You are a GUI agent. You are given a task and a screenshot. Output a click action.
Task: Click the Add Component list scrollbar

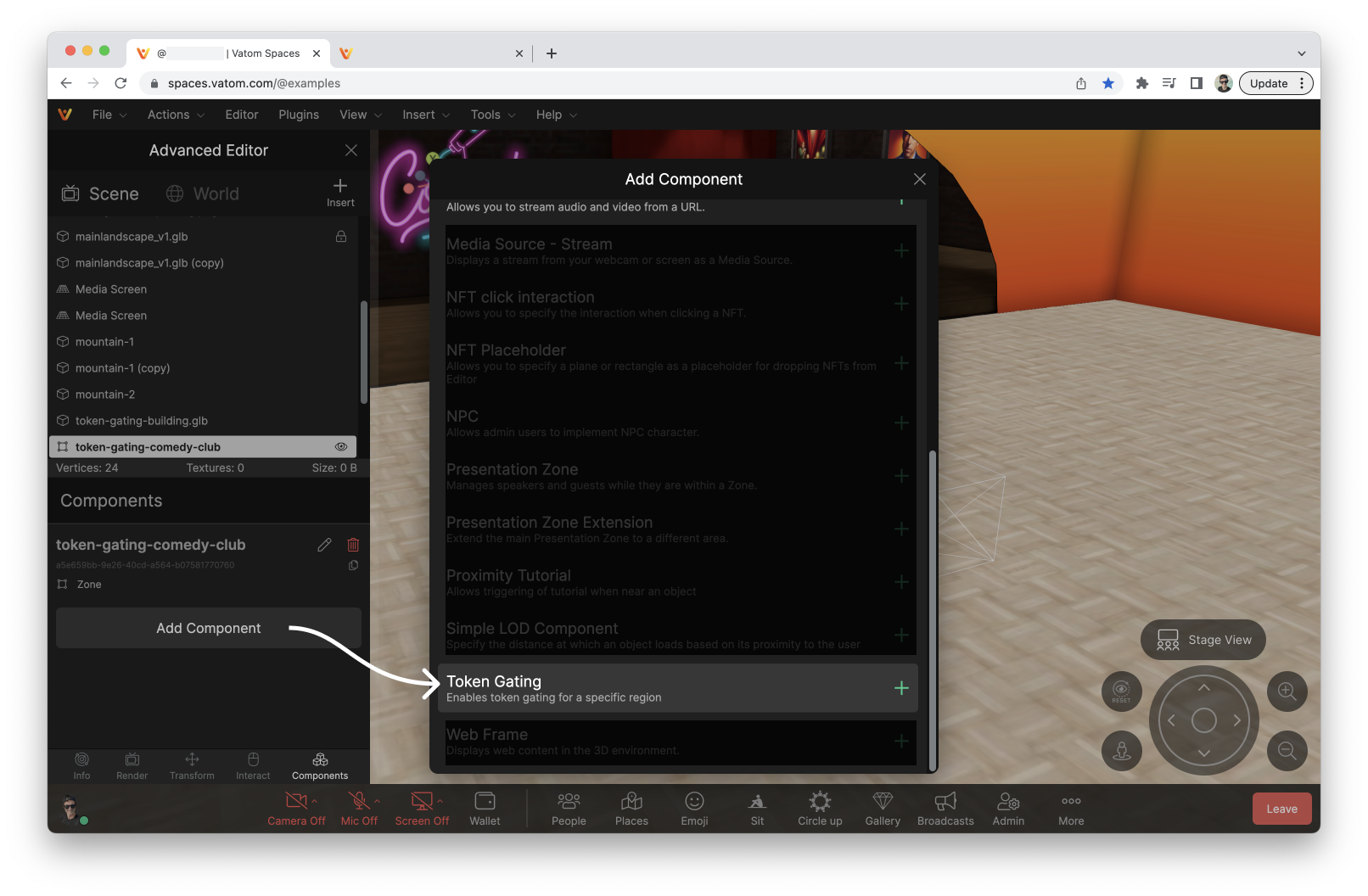pyautogui.click(x=933, y=609)
